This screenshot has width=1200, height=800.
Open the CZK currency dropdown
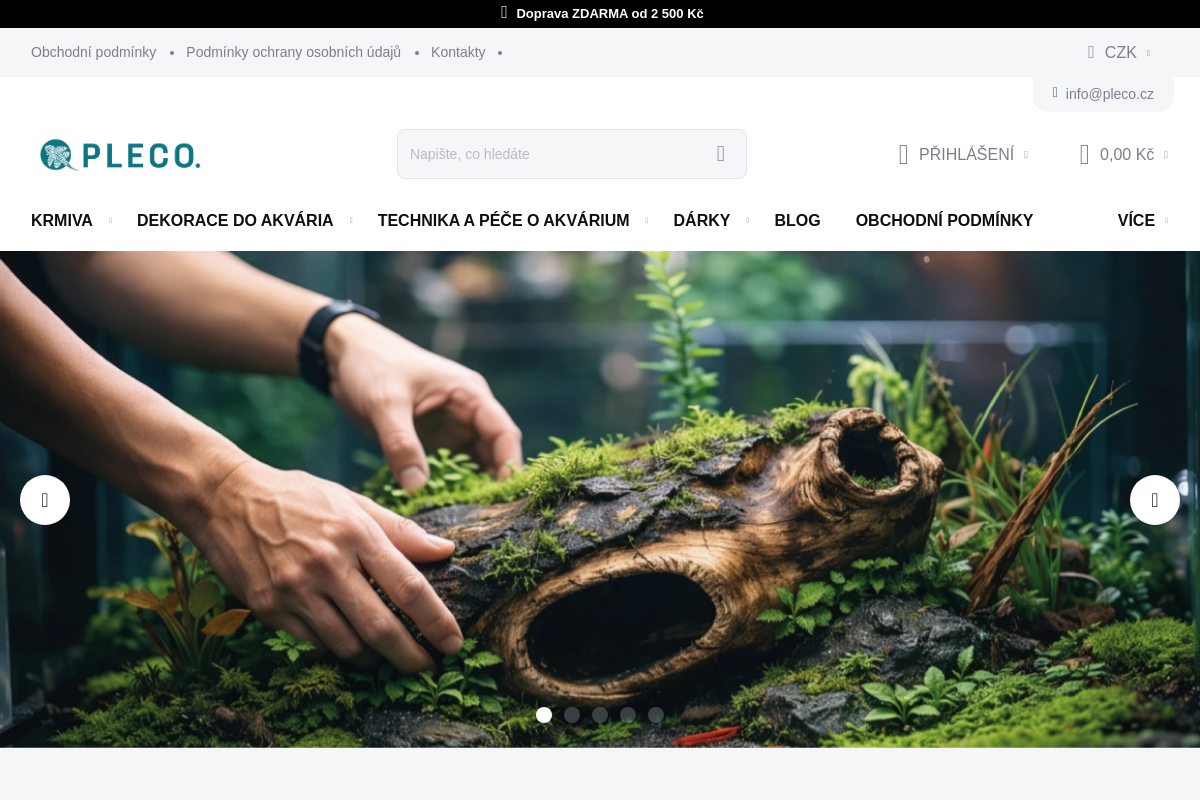coord(1120,52)
